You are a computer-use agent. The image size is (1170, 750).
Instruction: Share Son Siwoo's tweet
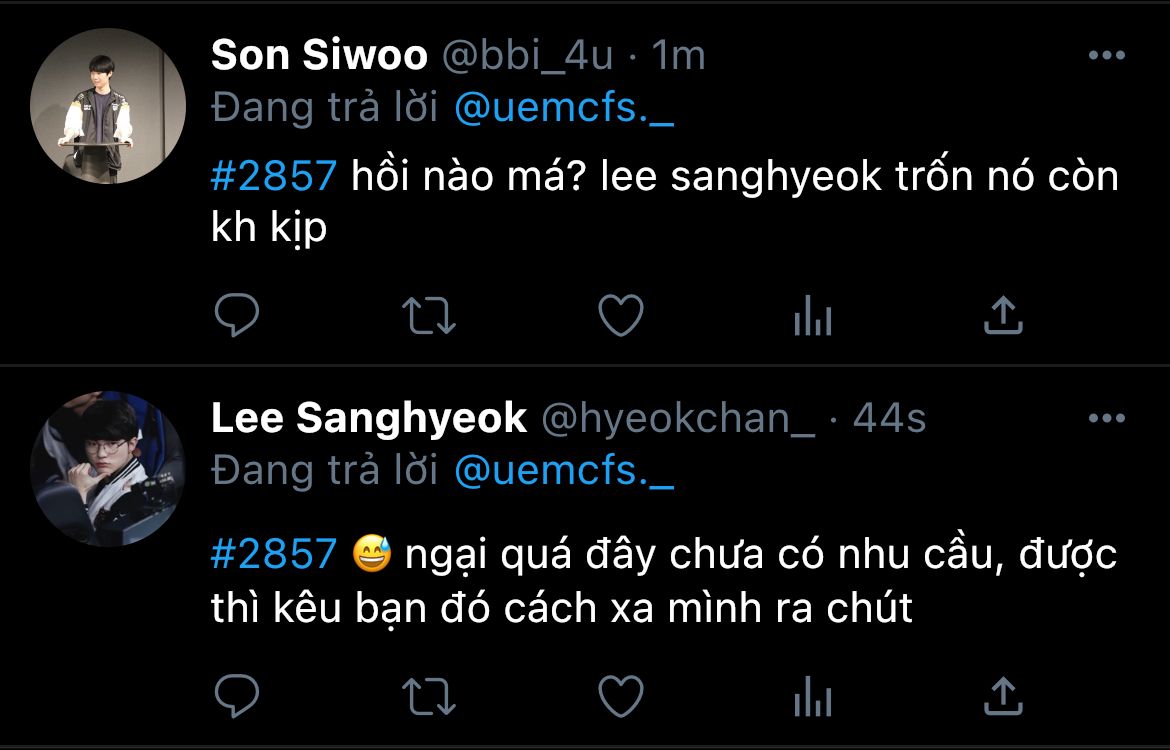[x=1003, y=316]
